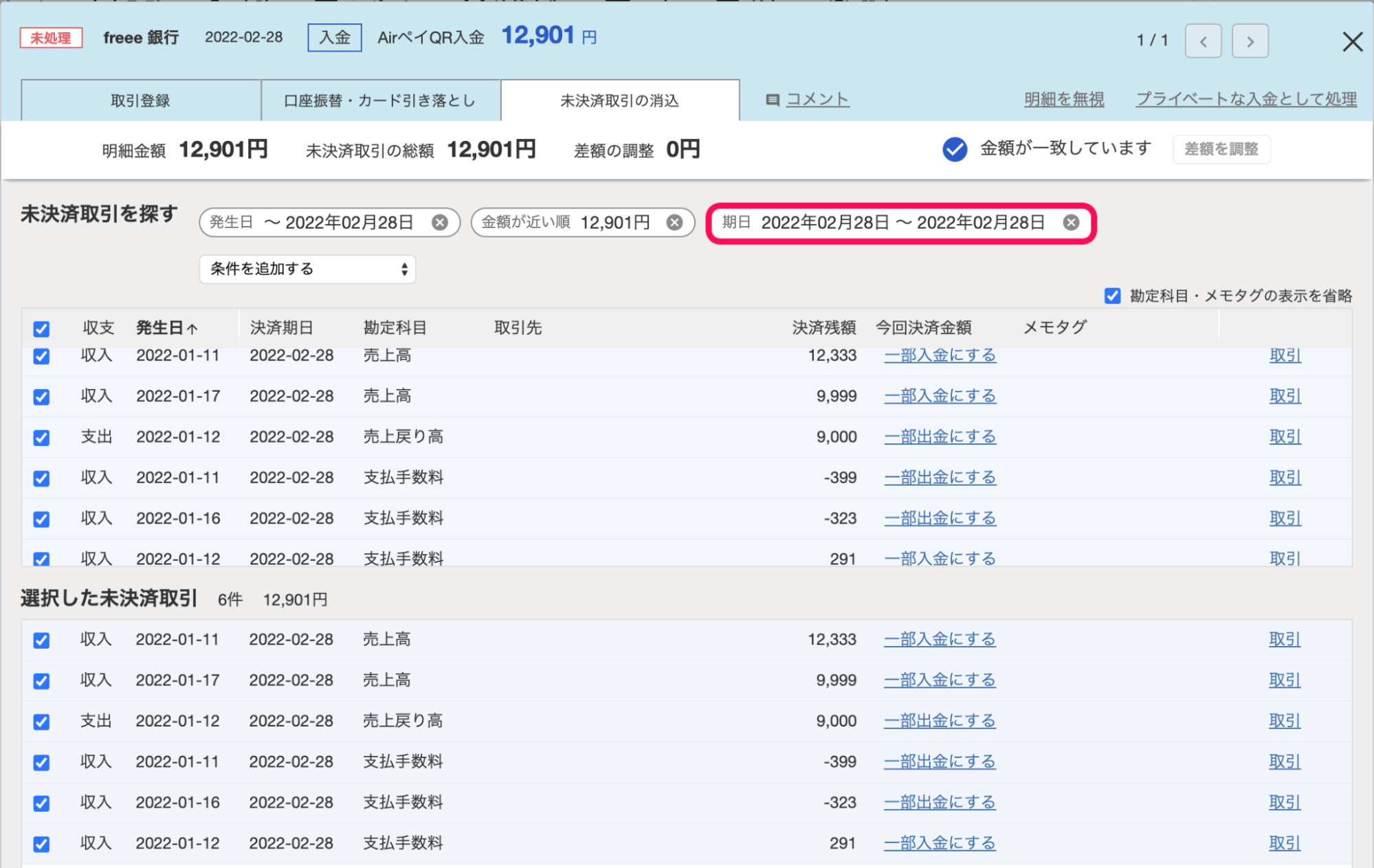Viewport: 1374px width, 868px height.
Task: Uncheck the -399 支払手数料 row in search list
Action: click(x=41, y=478)
